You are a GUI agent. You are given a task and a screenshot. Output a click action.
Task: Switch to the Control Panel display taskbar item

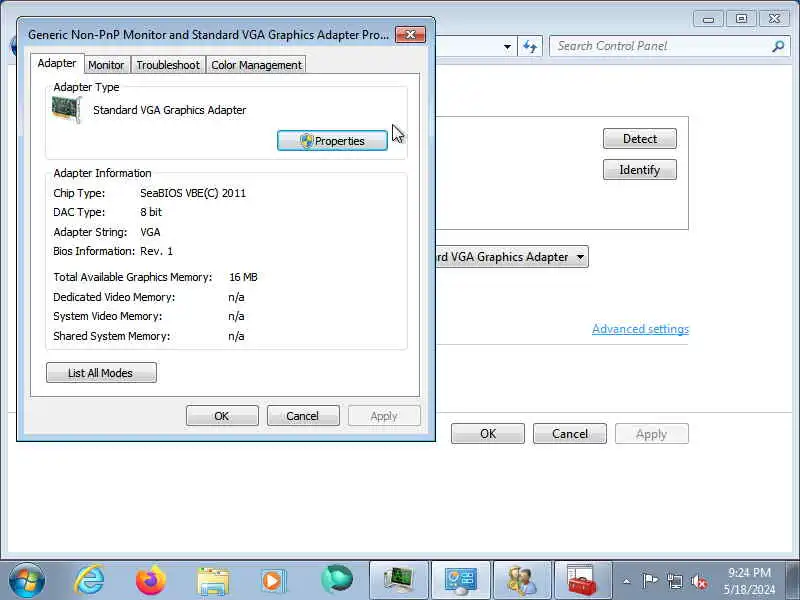[x=461, y=581]
